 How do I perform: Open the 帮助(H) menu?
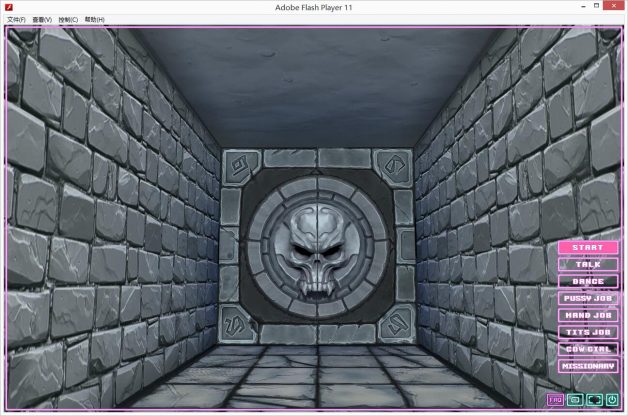coord(94,19)
